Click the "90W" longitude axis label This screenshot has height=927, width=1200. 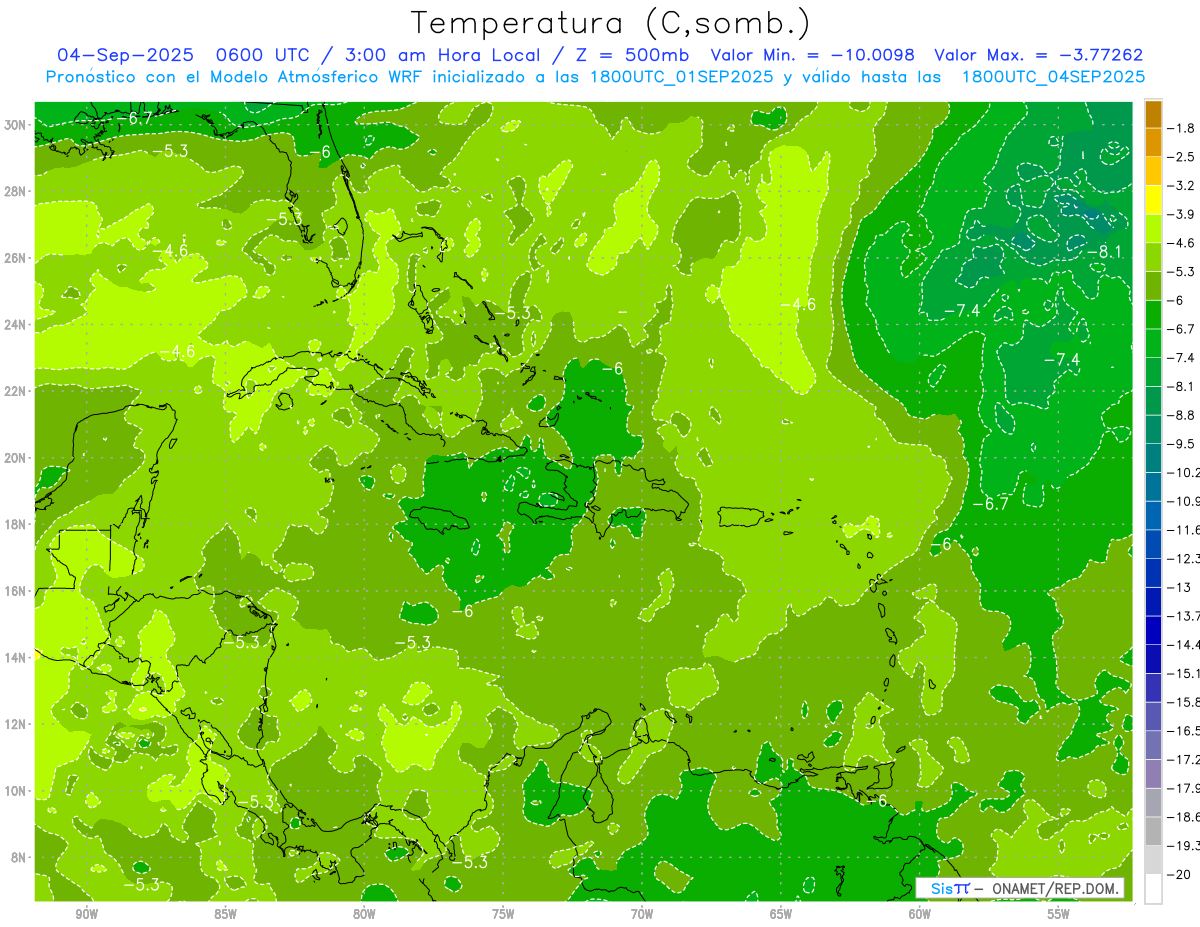[86, 913]
